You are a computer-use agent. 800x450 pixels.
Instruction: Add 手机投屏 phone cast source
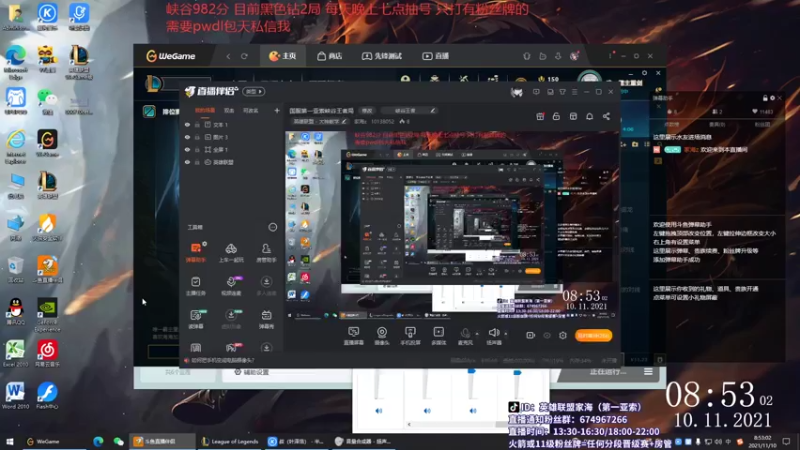coord(410,336)
